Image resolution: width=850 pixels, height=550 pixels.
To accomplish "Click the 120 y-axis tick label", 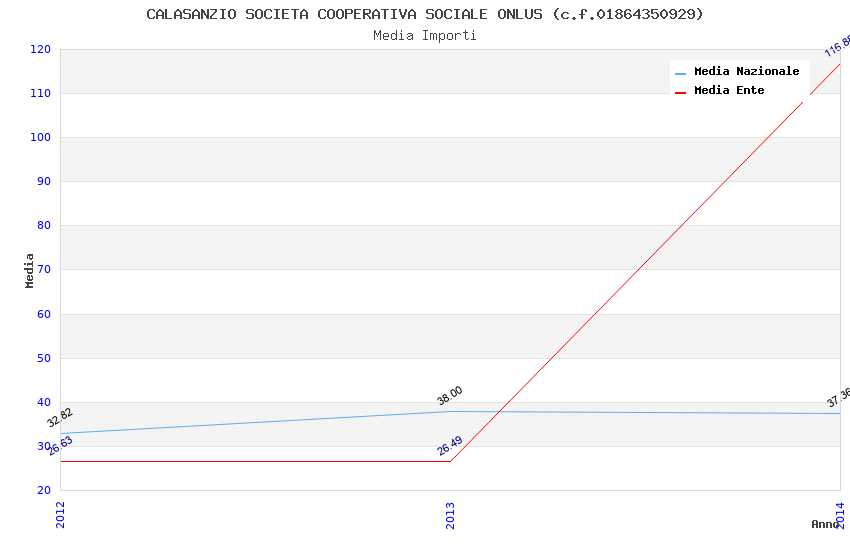I will pyautogui.click(x=40, y=49).
